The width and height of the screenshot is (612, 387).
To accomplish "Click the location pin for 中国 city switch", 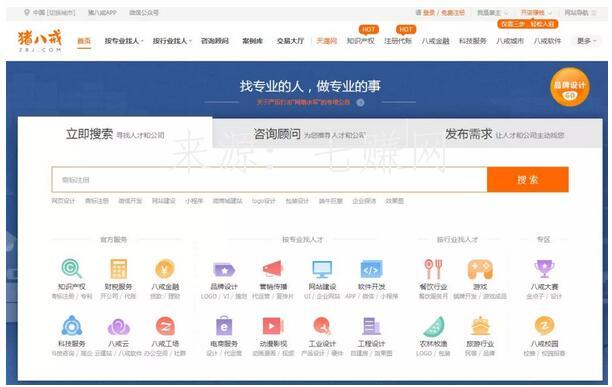I will click(27, 12).
